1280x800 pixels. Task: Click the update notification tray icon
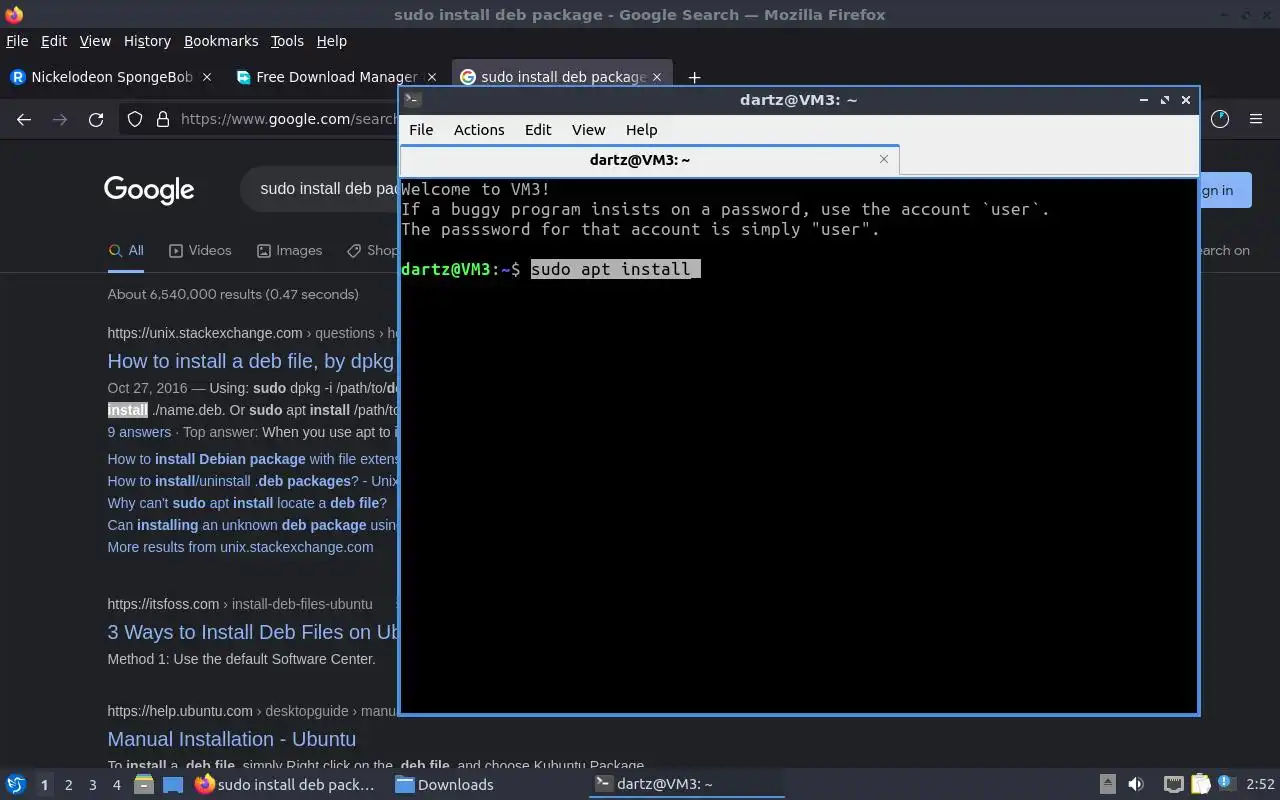[x=1226, y=784]
